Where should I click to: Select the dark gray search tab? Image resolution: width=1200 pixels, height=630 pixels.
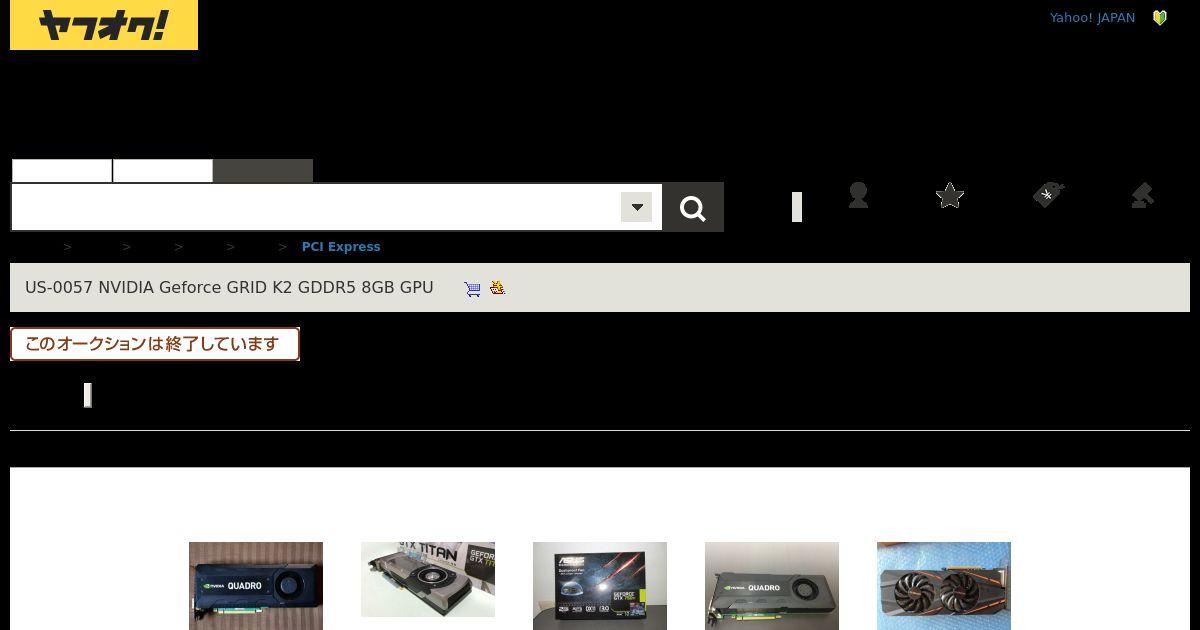tap(263, 171)
